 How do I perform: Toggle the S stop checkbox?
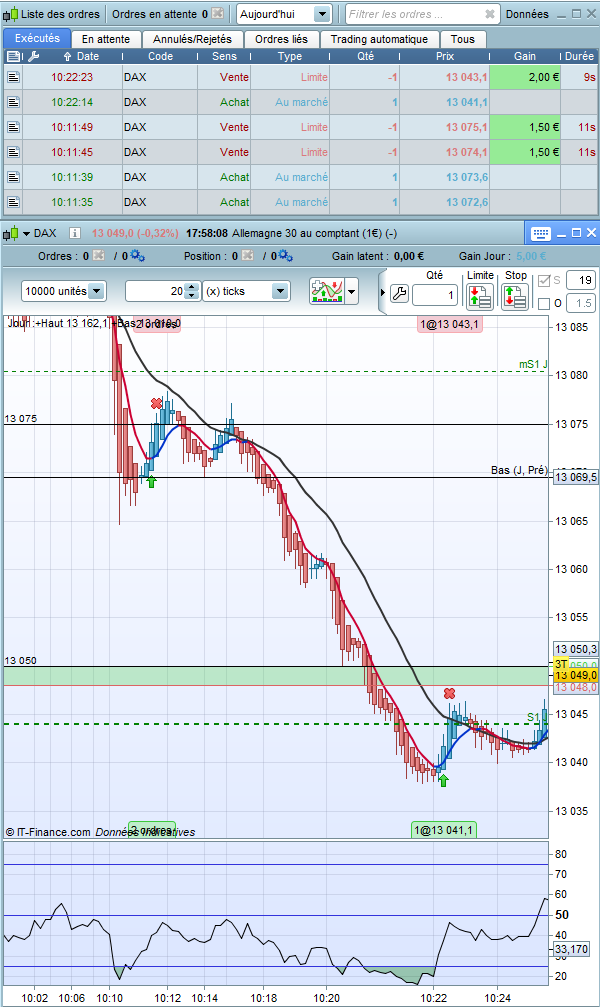tap(544, 281)
